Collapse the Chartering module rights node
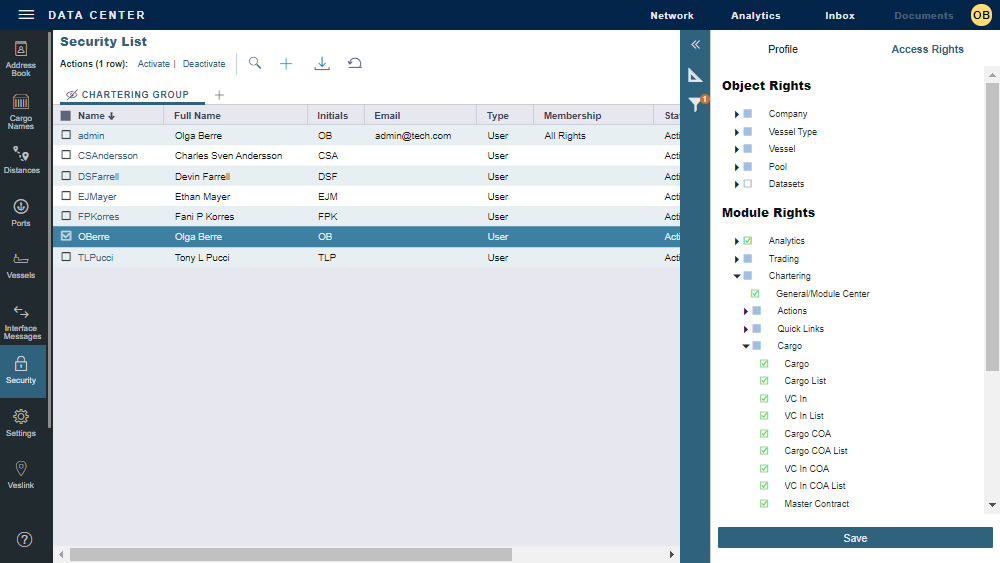Image resolution: width=1000 pixels, height=563 pixels. [737, 276]
